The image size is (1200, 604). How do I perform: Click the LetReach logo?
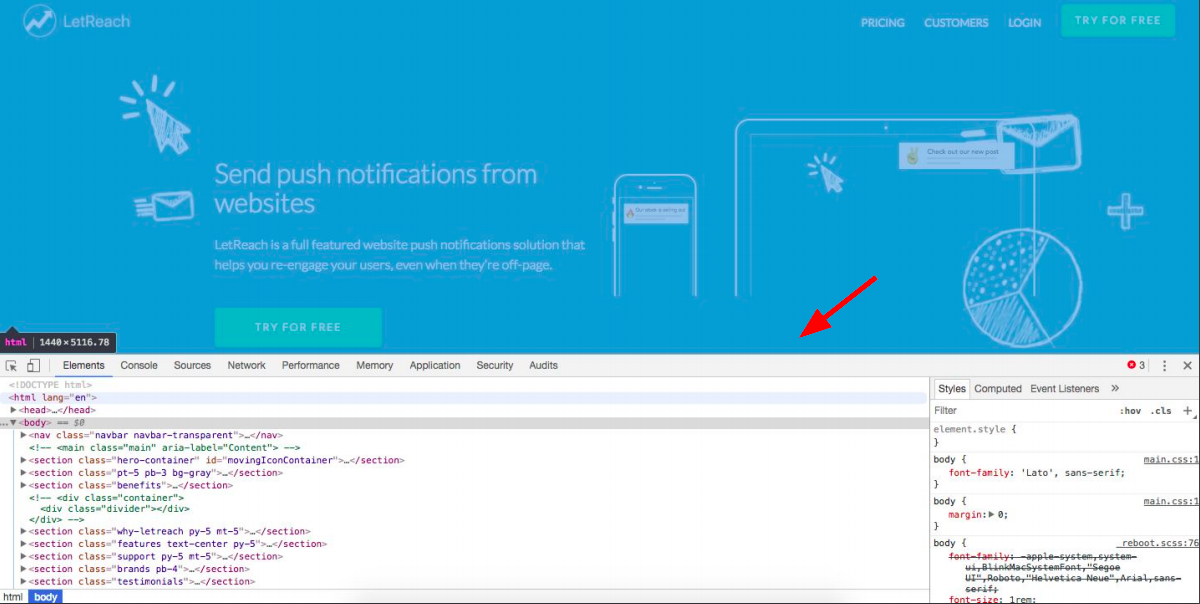tap(78, 20)
